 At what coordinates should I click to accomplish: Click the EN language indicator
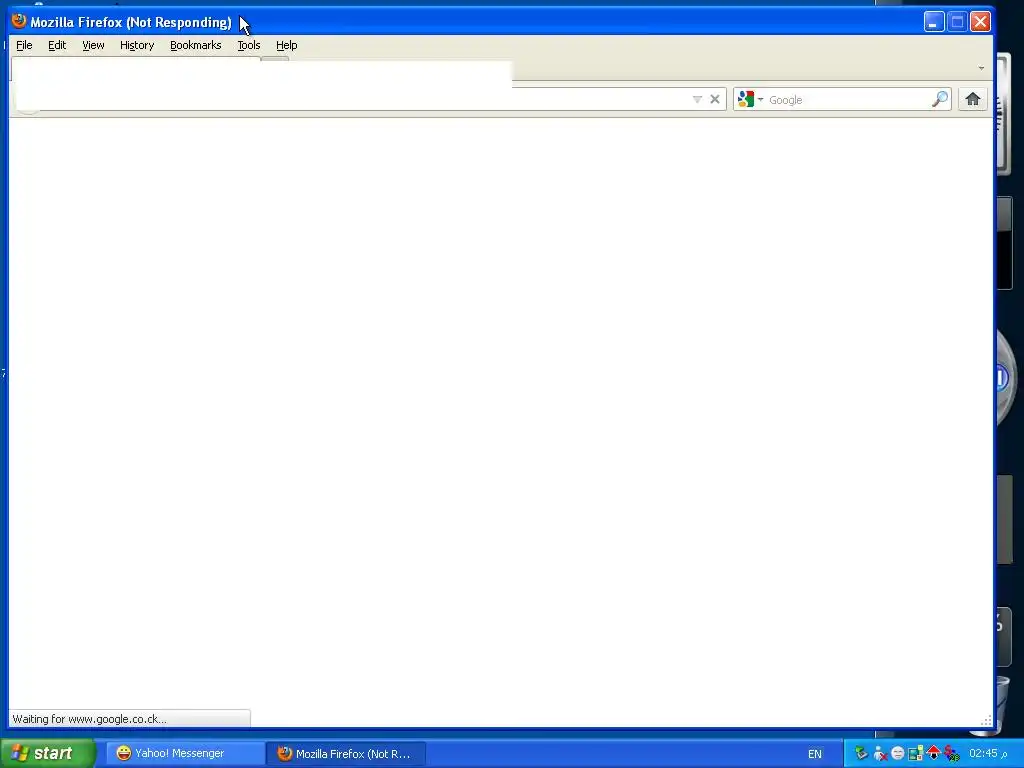pos(814,754)
